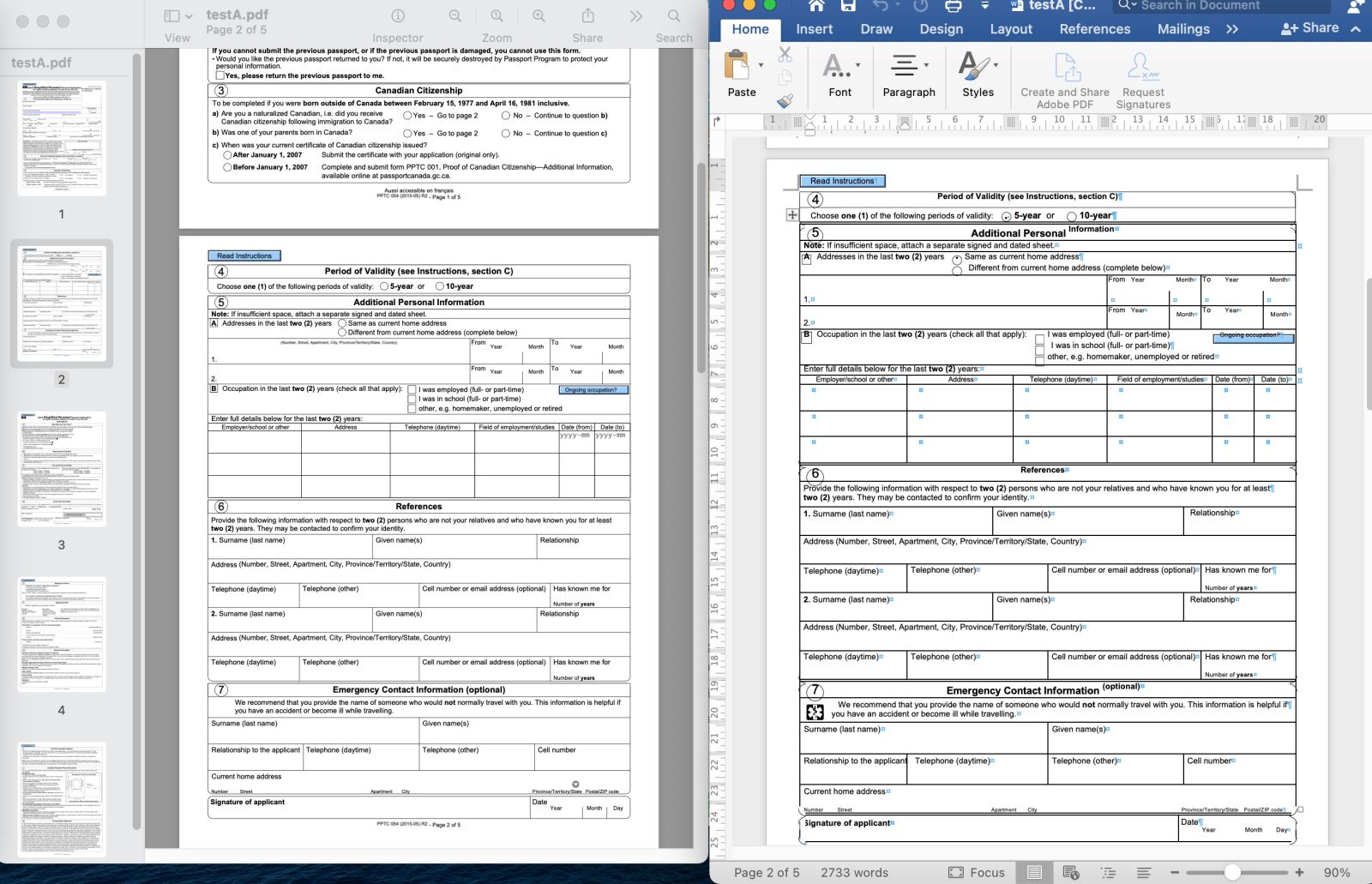Open the Undo history dropdown arrow
This screenshot has width=1372, height=884.
point(899,6)
